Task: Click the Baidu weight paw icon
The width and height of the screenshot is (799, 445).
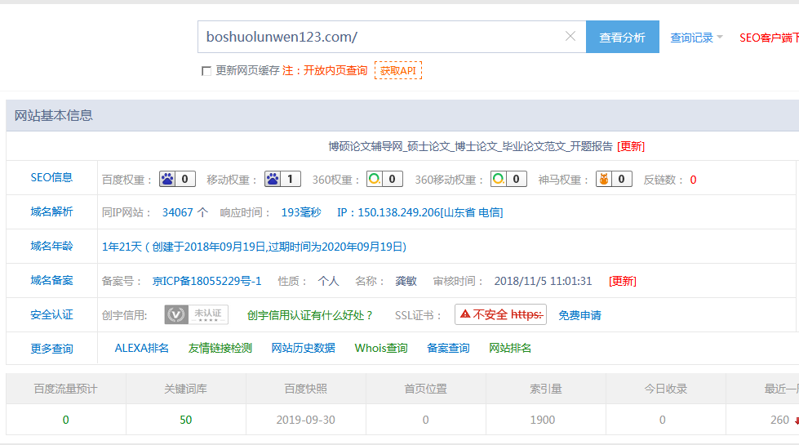Action: pos(168,180)
